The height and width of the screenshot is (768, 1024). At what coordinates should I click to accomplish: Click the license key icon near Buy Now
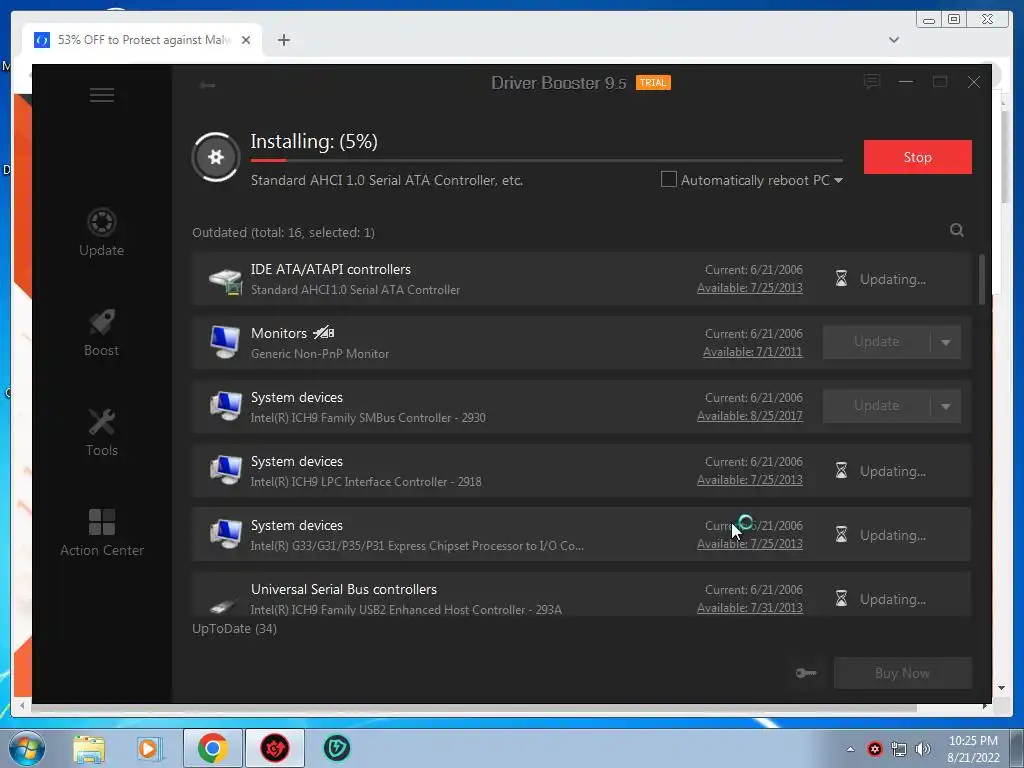tap(806, 673)
